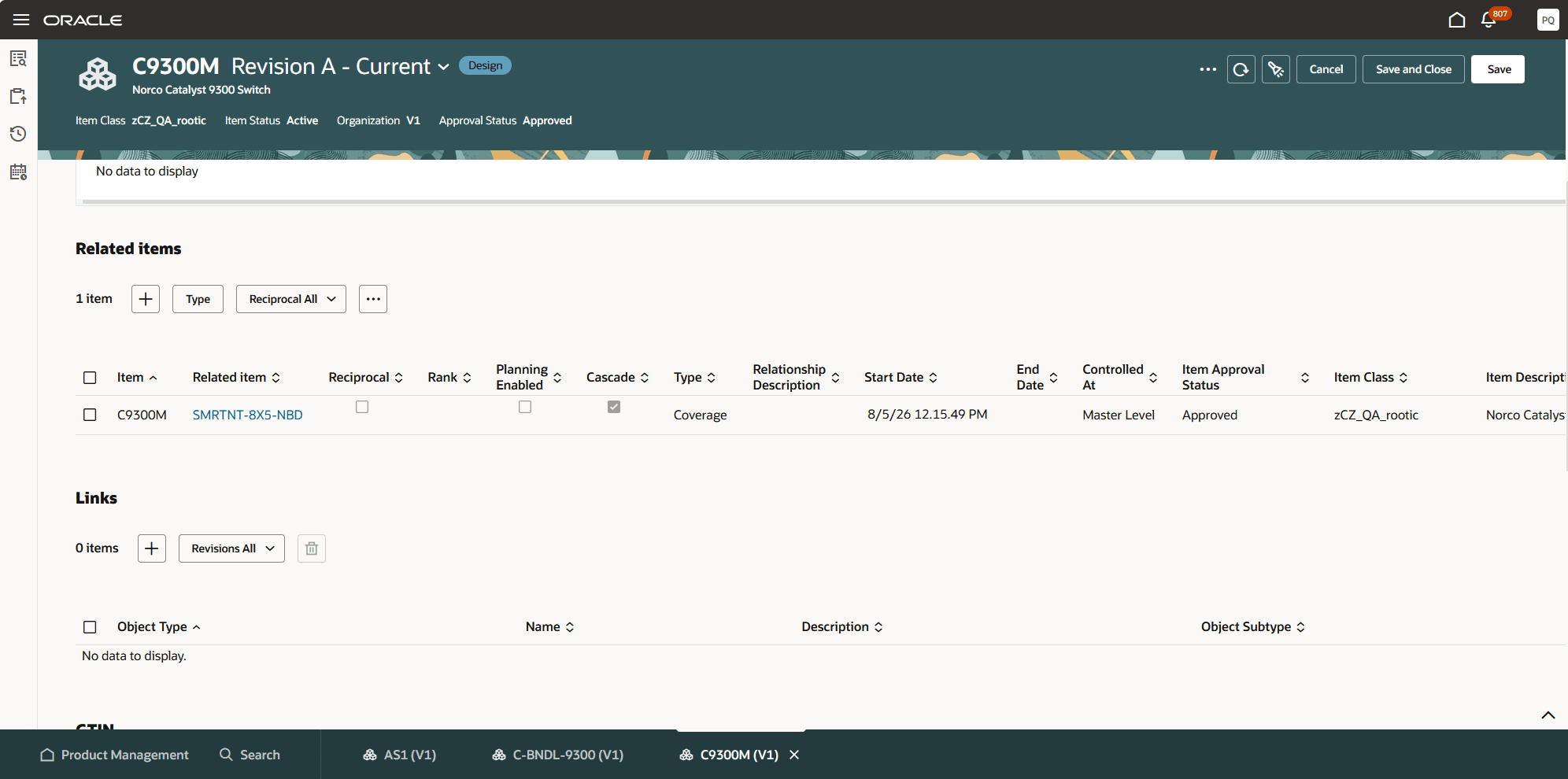Select the C9300M (V1) tab
This screenshot has width=1568, height=779.
point(730,755)
